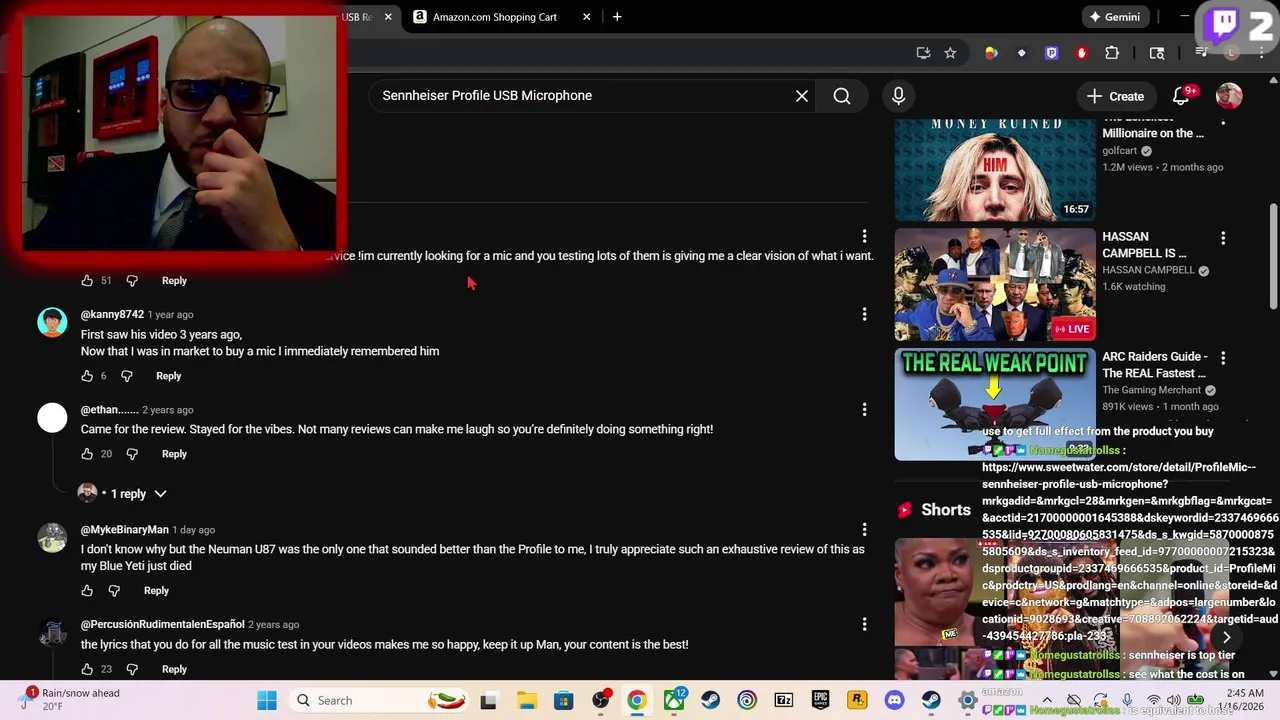Open Discord from the taskbar

point(894,700)
